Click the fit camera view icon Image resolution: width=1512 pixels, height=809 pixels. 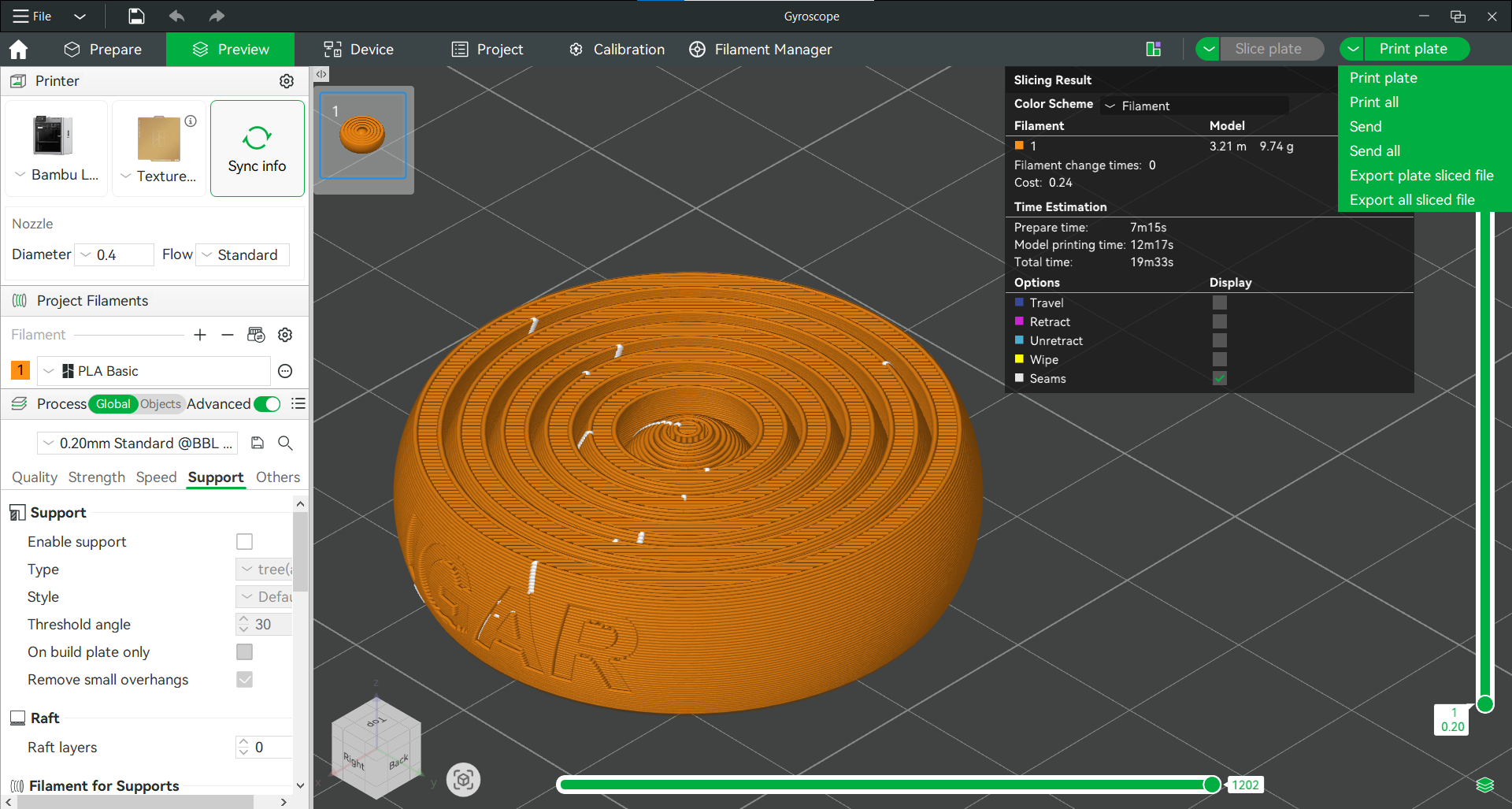[463, 780]
